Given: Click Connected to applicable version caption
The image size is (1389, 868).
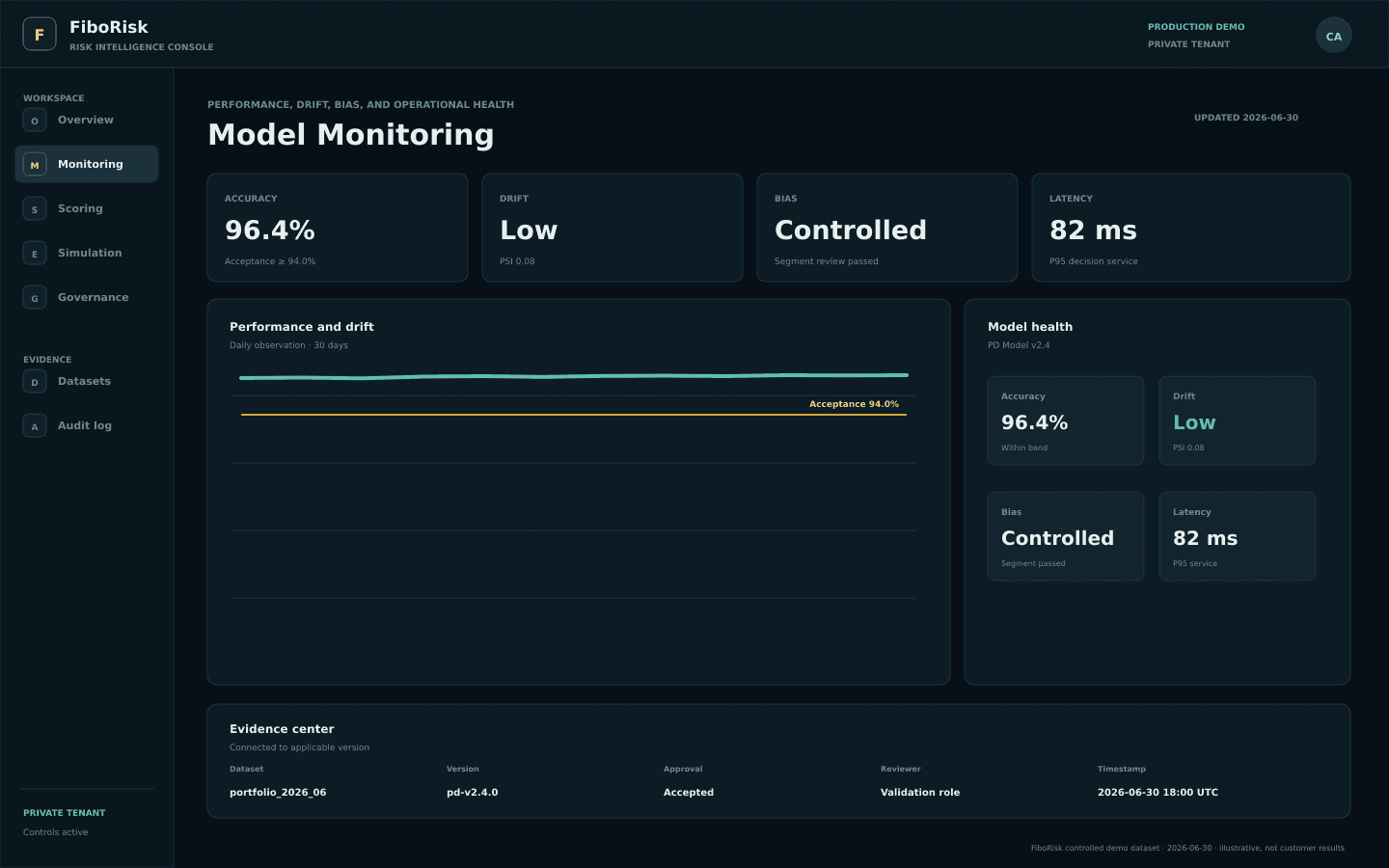Looking at the screenshot, I should point(299,747).
